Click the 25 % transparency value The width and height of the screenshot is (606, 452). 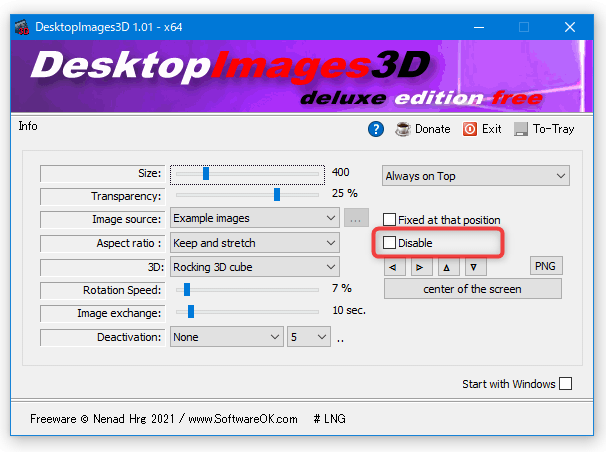345,193
